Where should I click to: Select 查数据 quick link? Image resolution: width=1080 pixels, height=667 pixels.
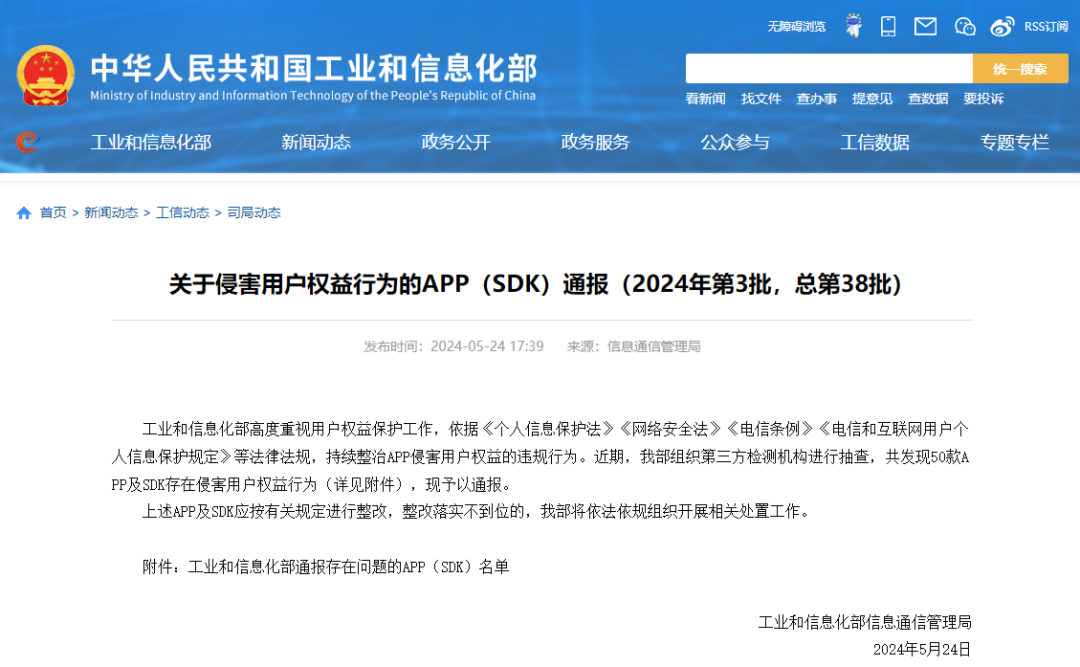(928, 99)
